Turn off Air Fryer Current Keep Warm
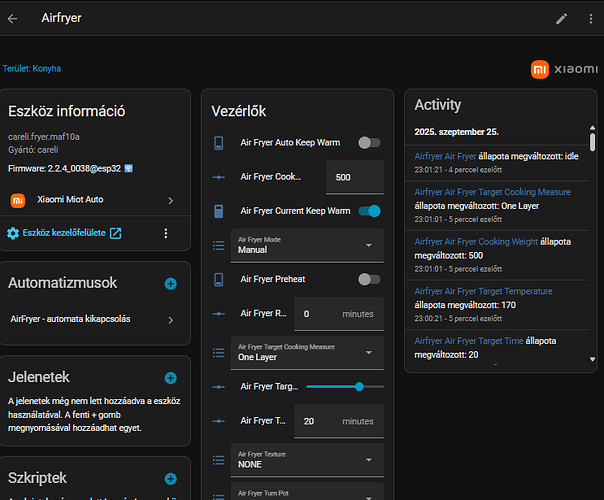604x500 pixels. pyautogui.click(x=369, y=211)
